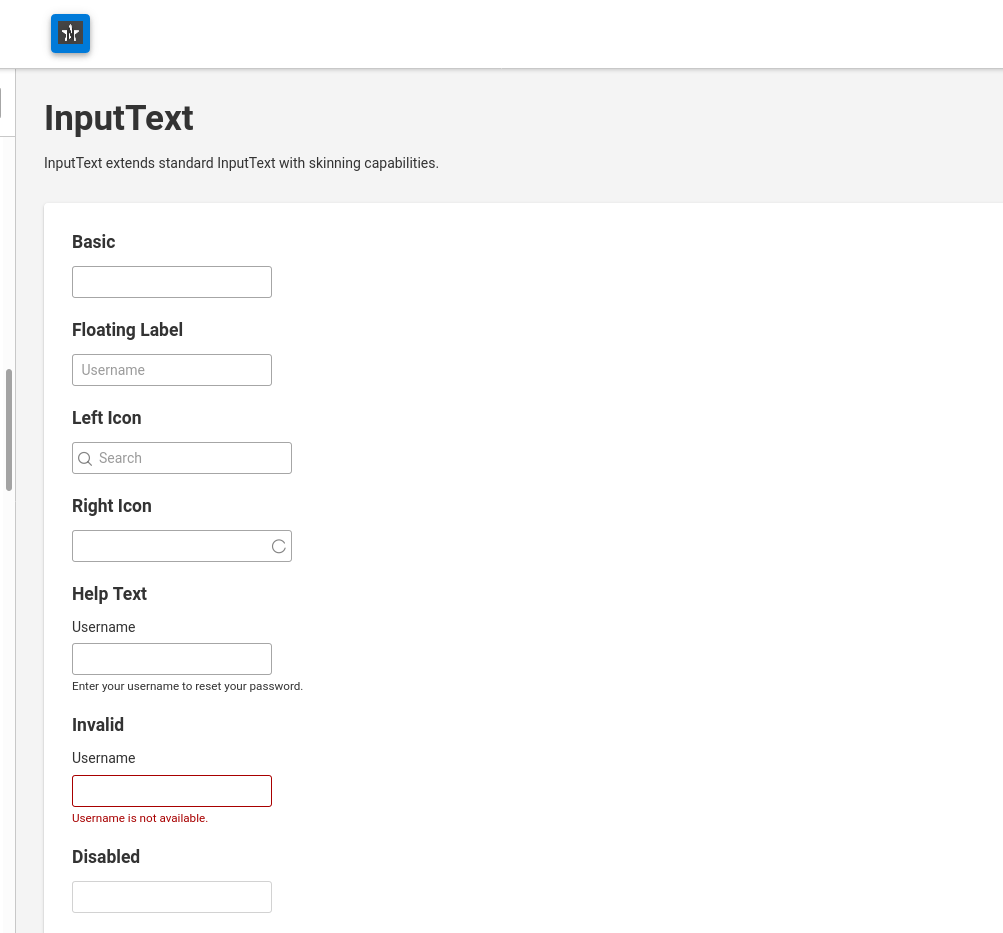This screenshot has height=933, width=1003.
Task: Click the magnifier icon in Search field
Action: (85, 459)
